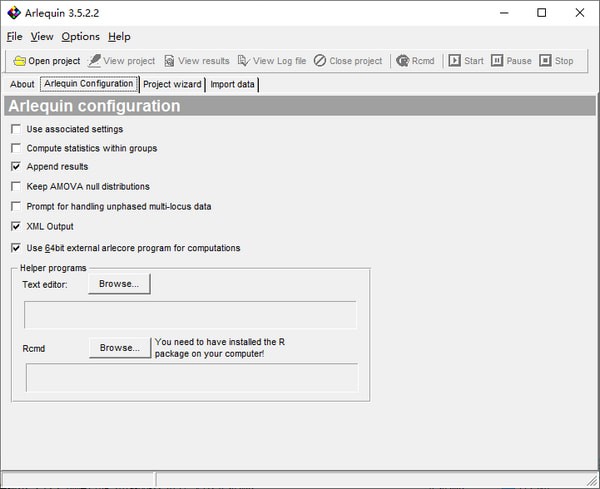
Task: Click the Rcmd path field
Action: (192, 378)
